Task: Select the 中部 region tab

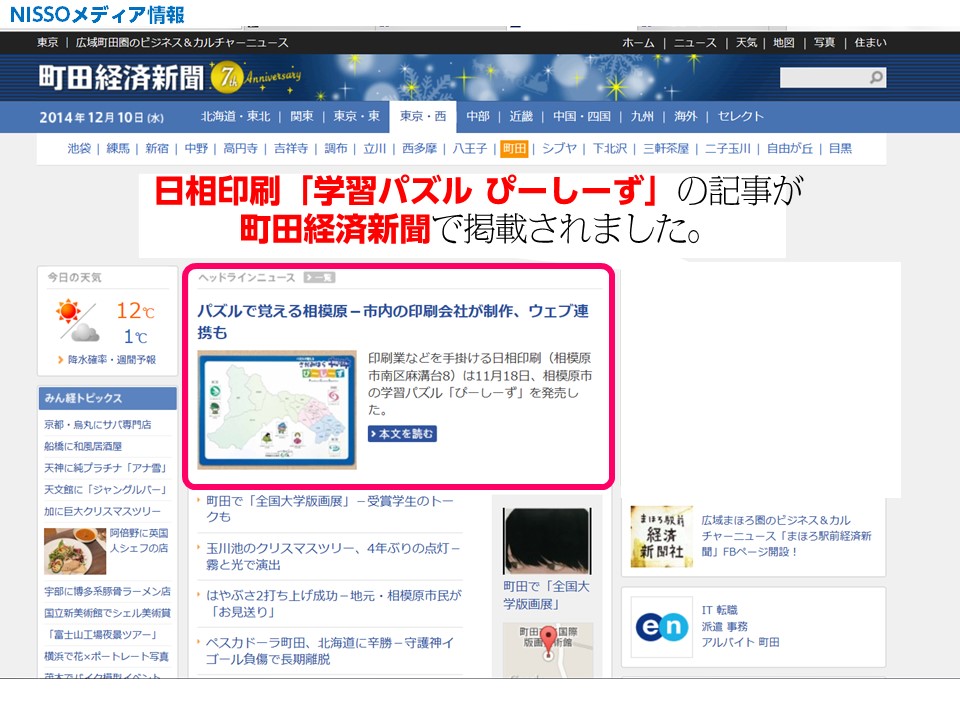Action: tap(478, 116)
